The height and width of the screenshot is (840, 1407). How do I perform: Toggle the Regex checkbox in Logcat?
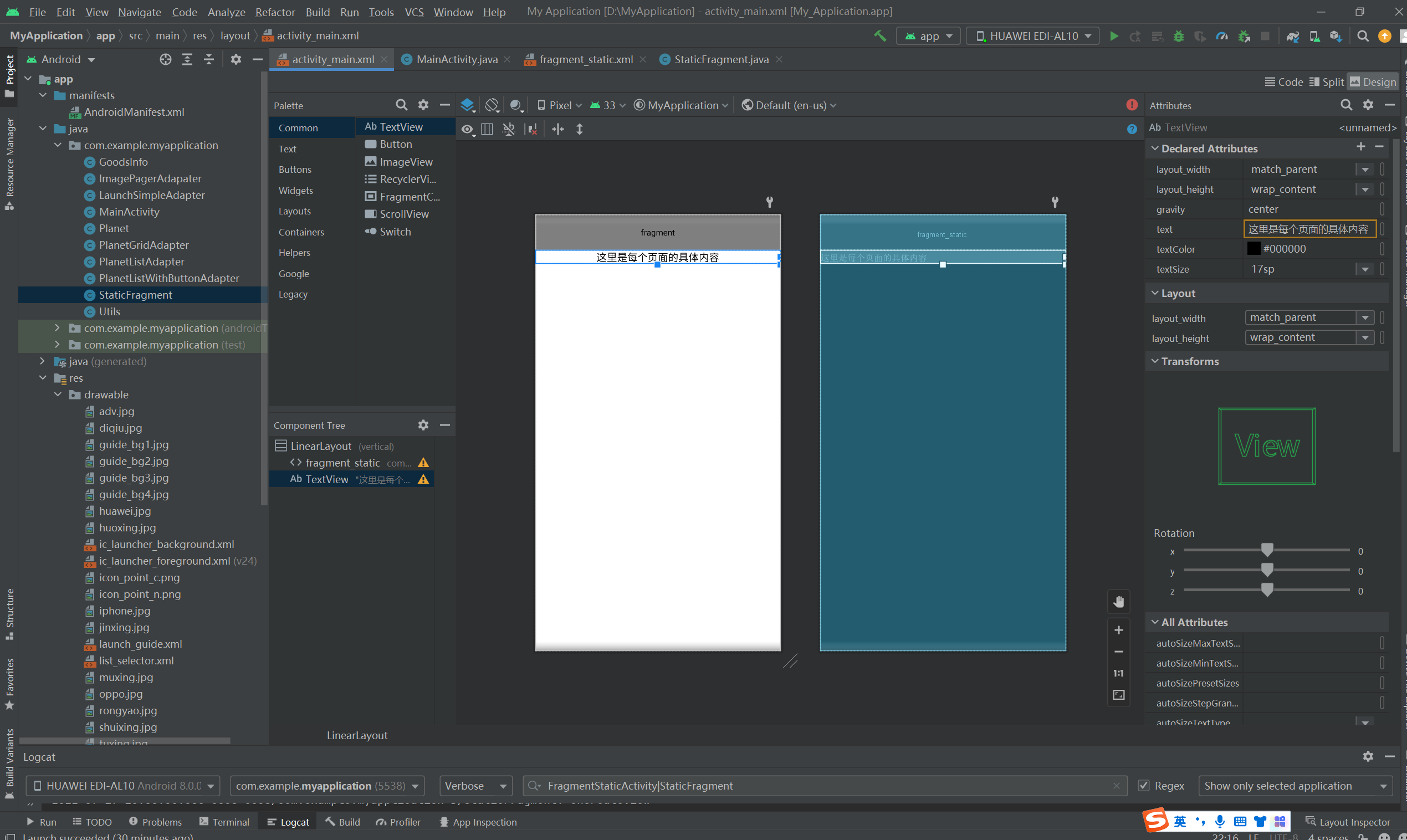pos(1144,786)
